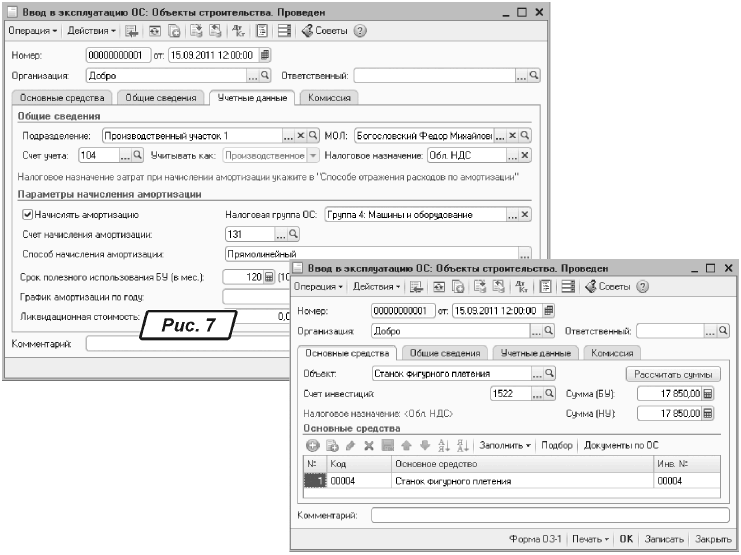Viewport: 741px width, 555px height.
Task: Open the Операция dropdown in front window
Action: (x=314, y=287)
